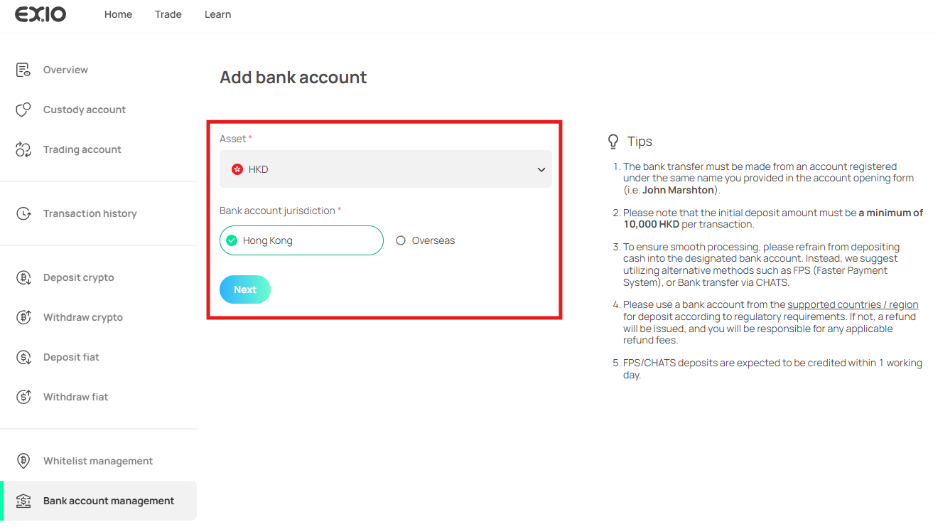936x532 pixels.
Task: Open the Asset HKD dropdown
Action: coord(385,170)
